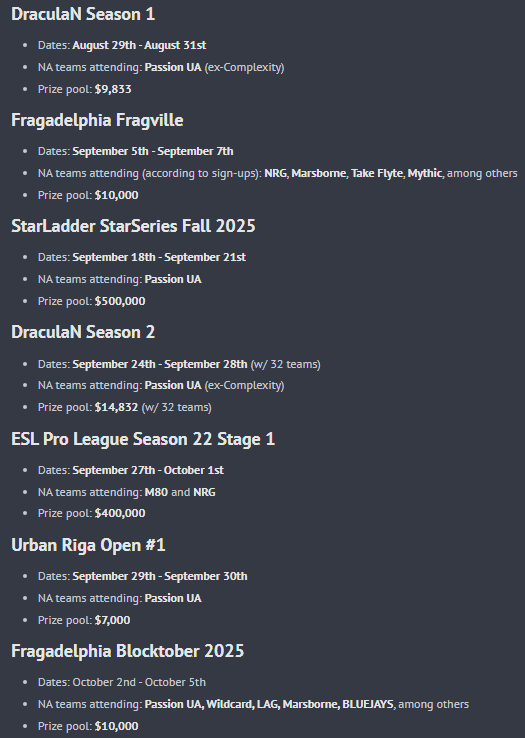Click M80 under ESL Pro League
The width and height of the screenshot is (525, 738).
tap(156, 492)
